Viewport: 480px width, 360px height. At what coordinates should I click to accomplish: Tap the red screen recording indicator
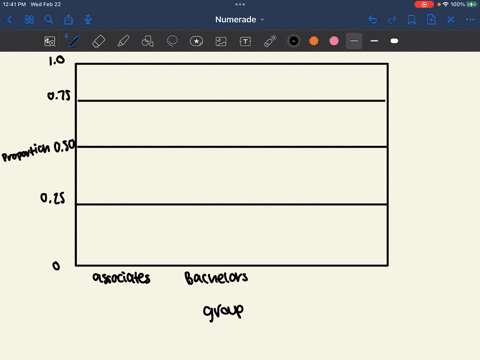[x=424, y=4]
